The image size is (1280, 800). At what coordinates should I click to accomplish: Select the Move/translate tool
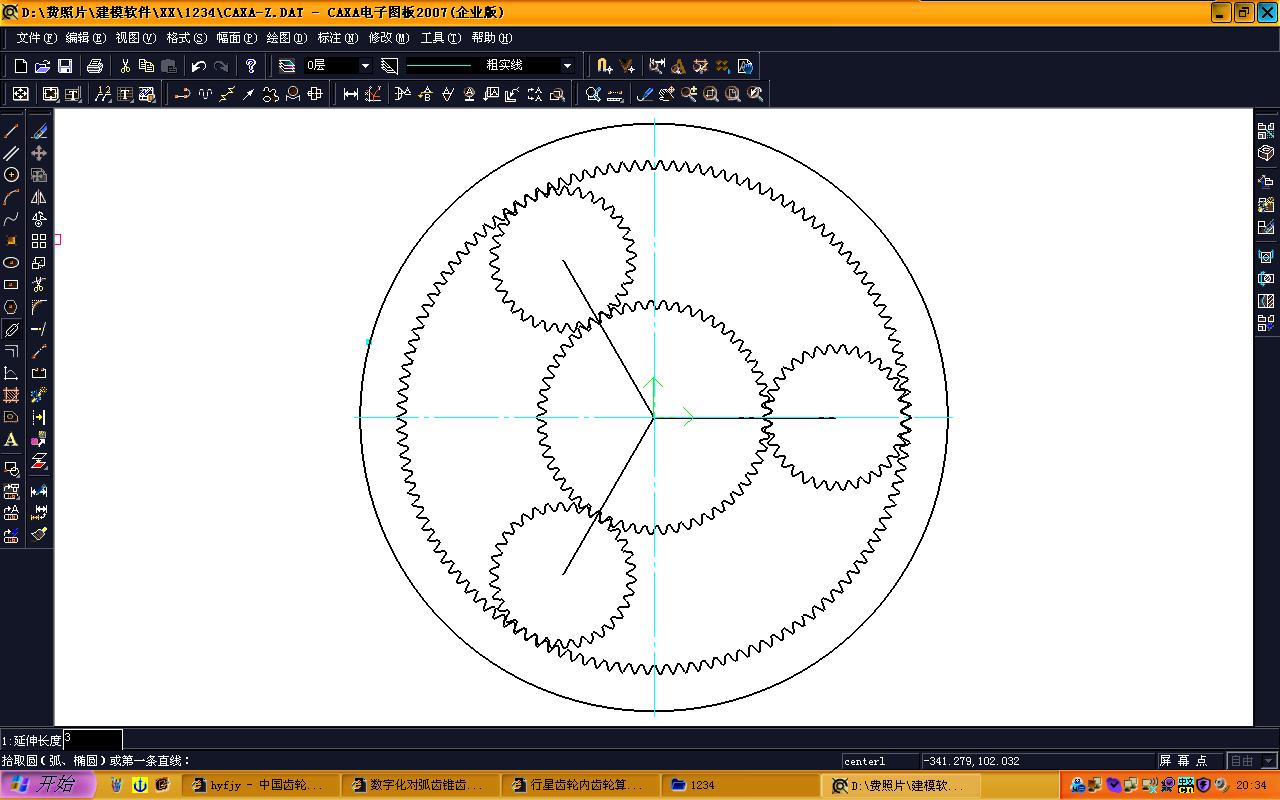[39, 153]
